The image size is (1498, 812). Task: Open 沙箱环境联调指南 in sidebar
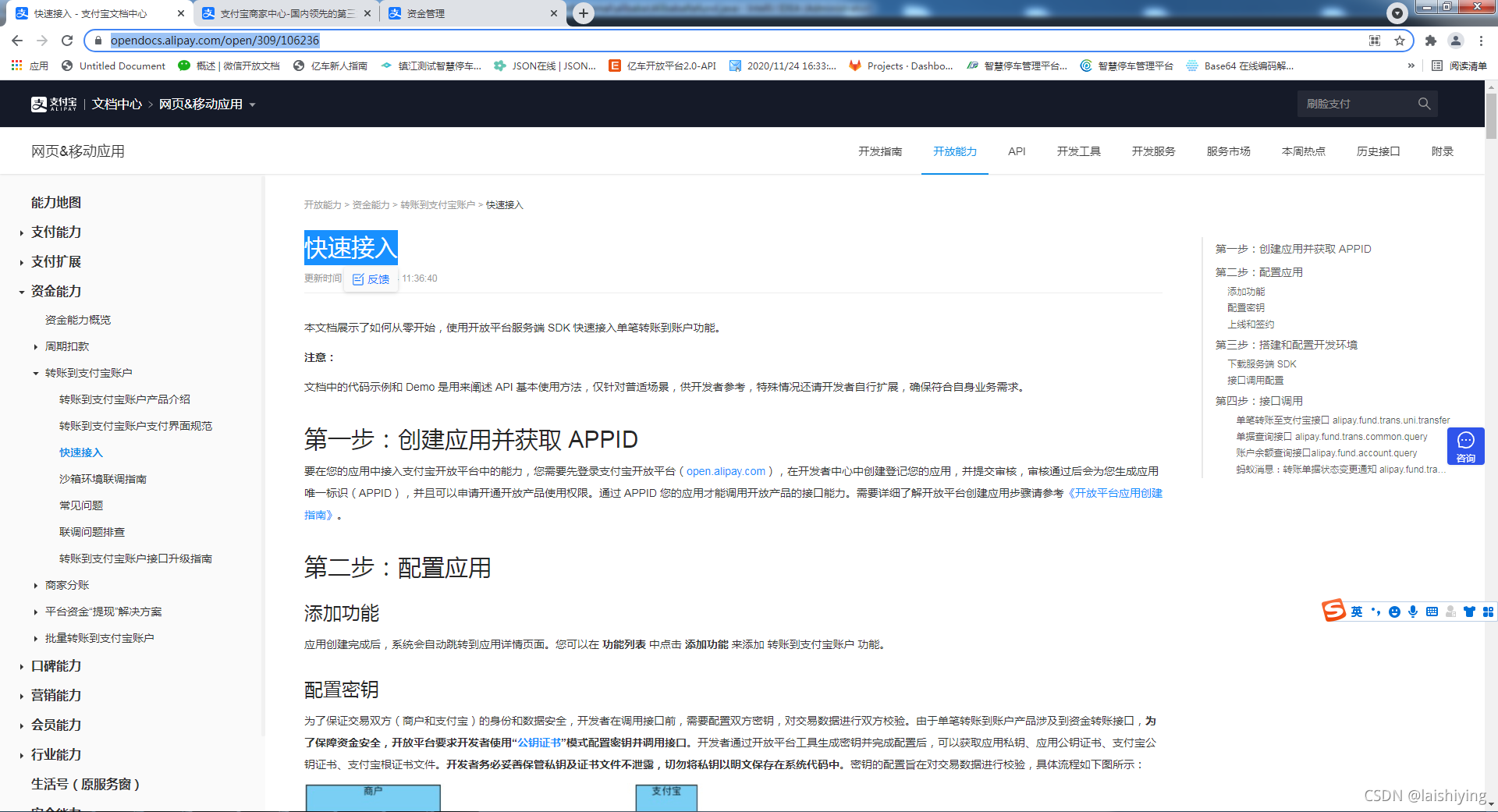click(103, 479)
